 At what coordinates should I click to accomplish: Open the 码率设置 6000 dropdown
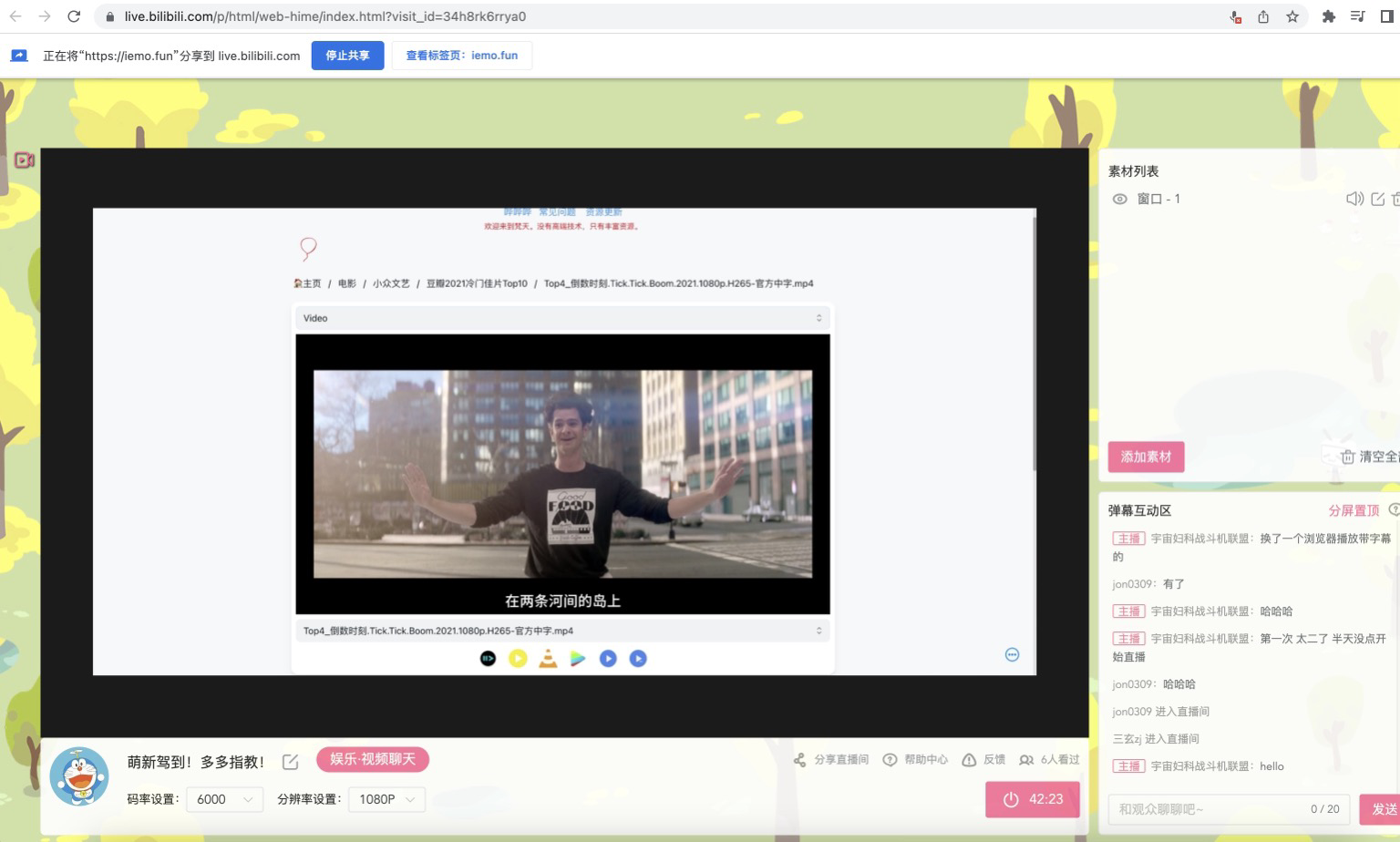point(224,799)
